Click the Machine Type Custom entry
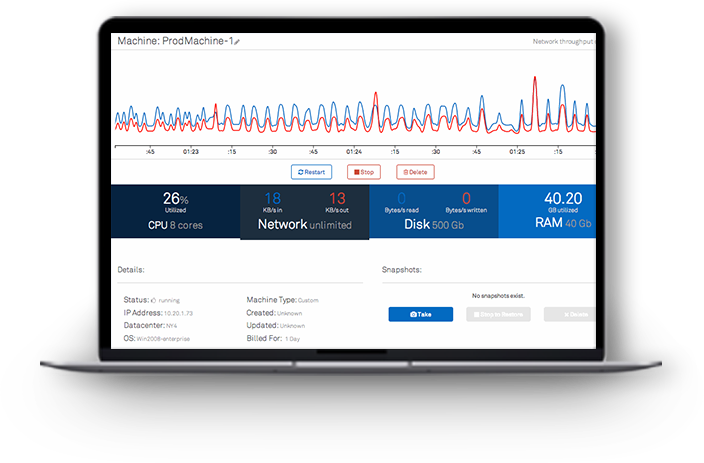The height and width of the screenshot is (463, 704). tap(282, 300)
